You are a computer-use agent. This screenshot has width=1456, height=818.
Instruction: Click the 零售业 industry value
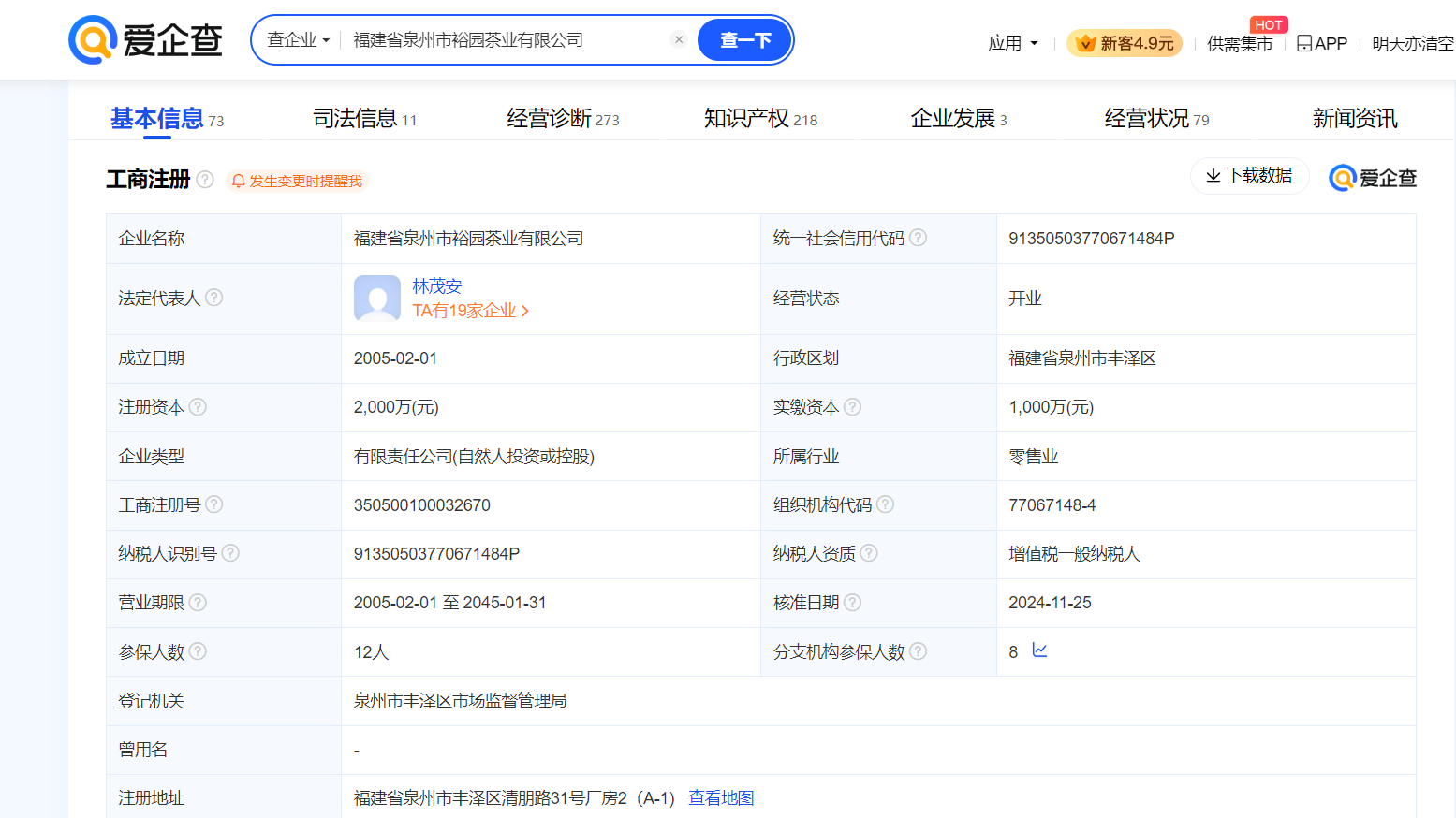click(1033, 457)
